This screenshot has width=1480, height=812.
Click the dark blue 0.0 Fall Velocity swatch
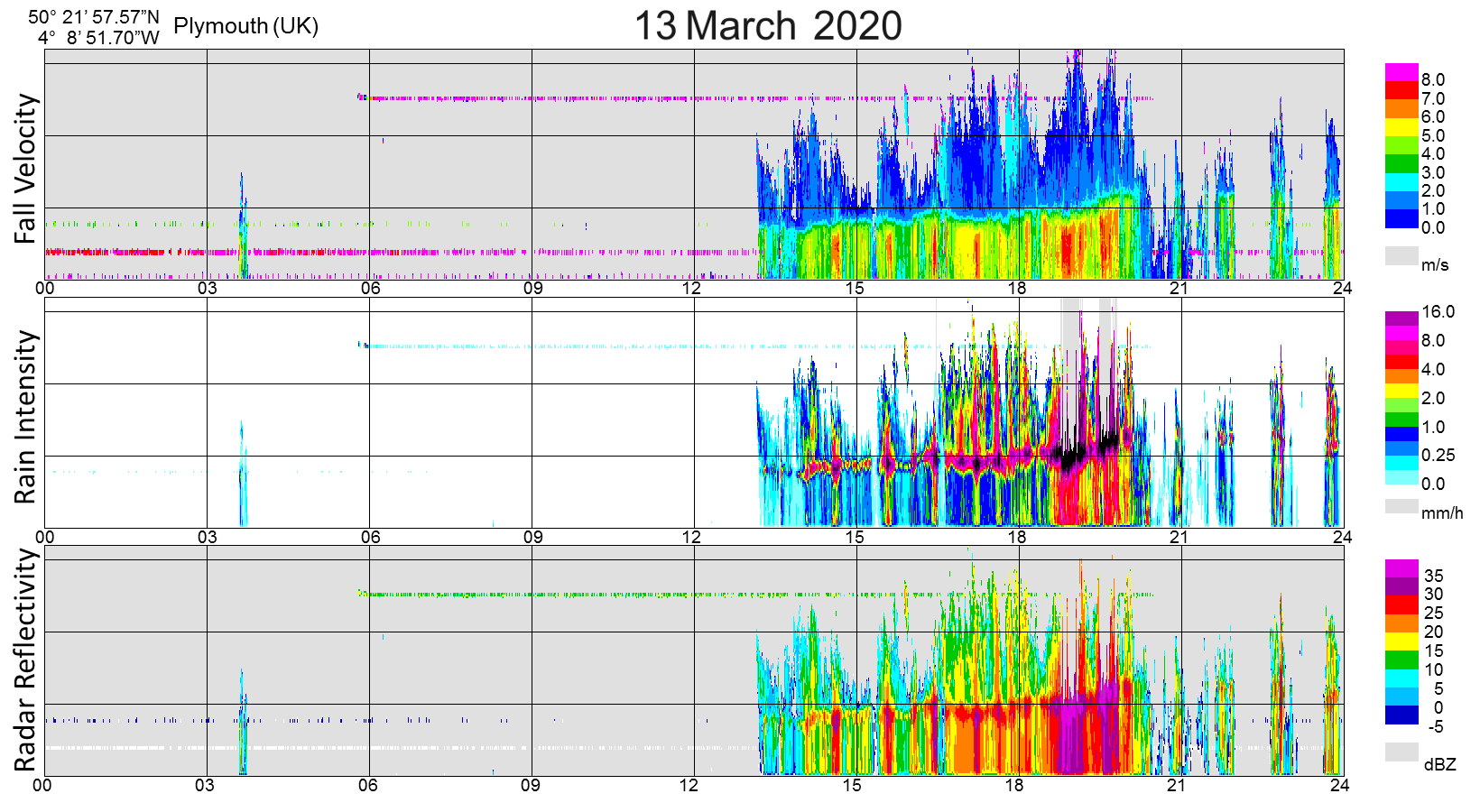pyautogui.click(x=1401, y=219)
